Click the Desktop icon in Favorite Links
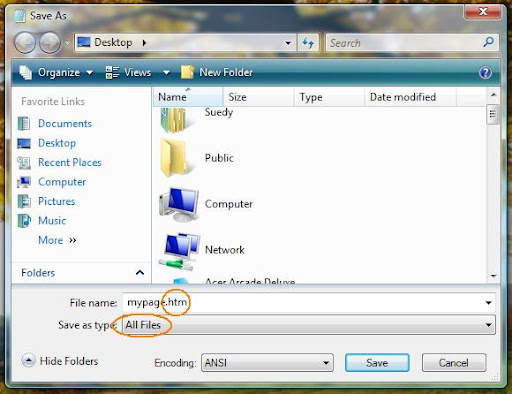The height and width of the screenshot is (394, 512). tap(24, 143)
